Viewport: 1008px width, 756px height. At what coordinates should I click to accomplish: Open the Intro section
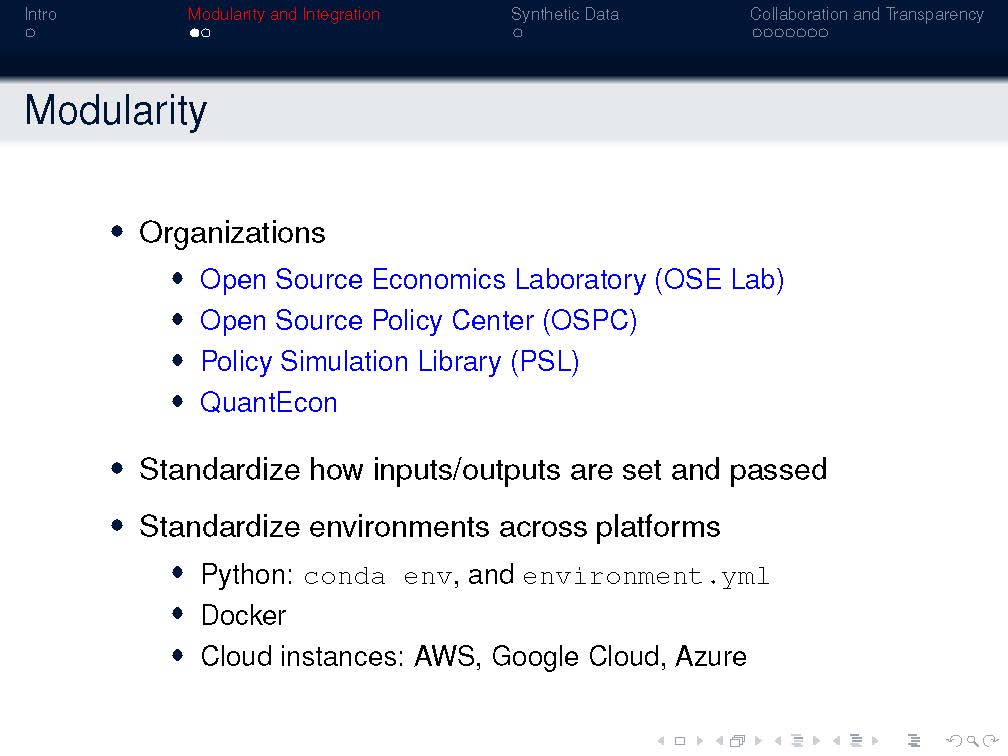(x=40, y=14)
